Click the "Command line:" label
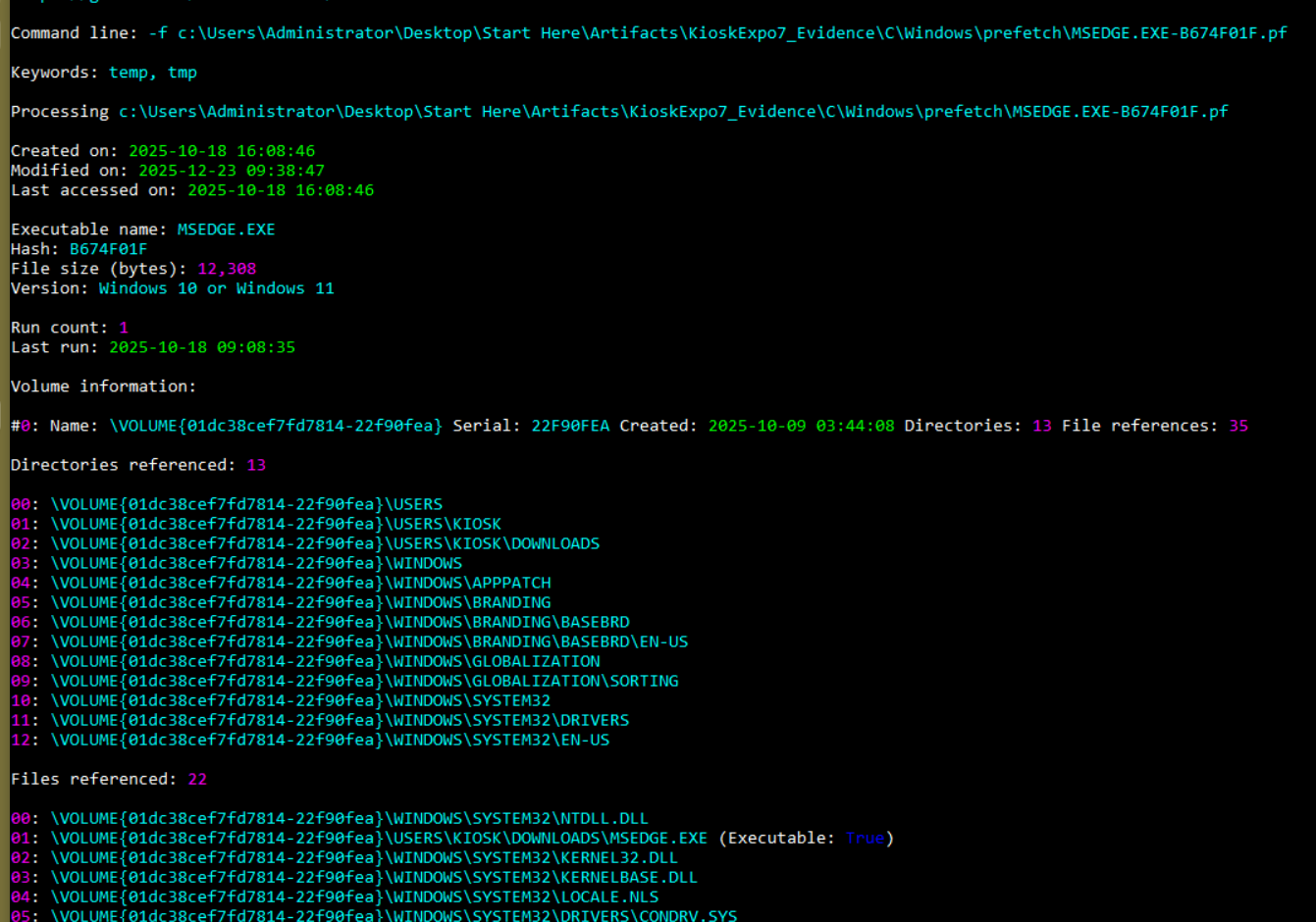Screen dimensions: 1316x922 [75, 33]
